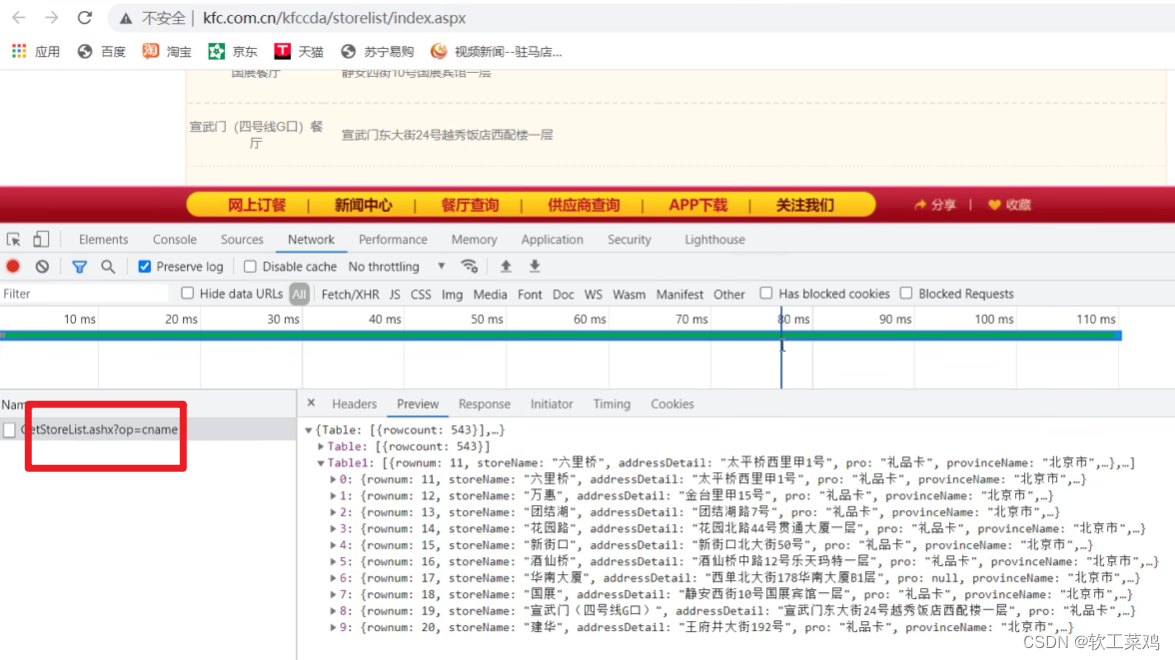Filter requests by JS

395,294
